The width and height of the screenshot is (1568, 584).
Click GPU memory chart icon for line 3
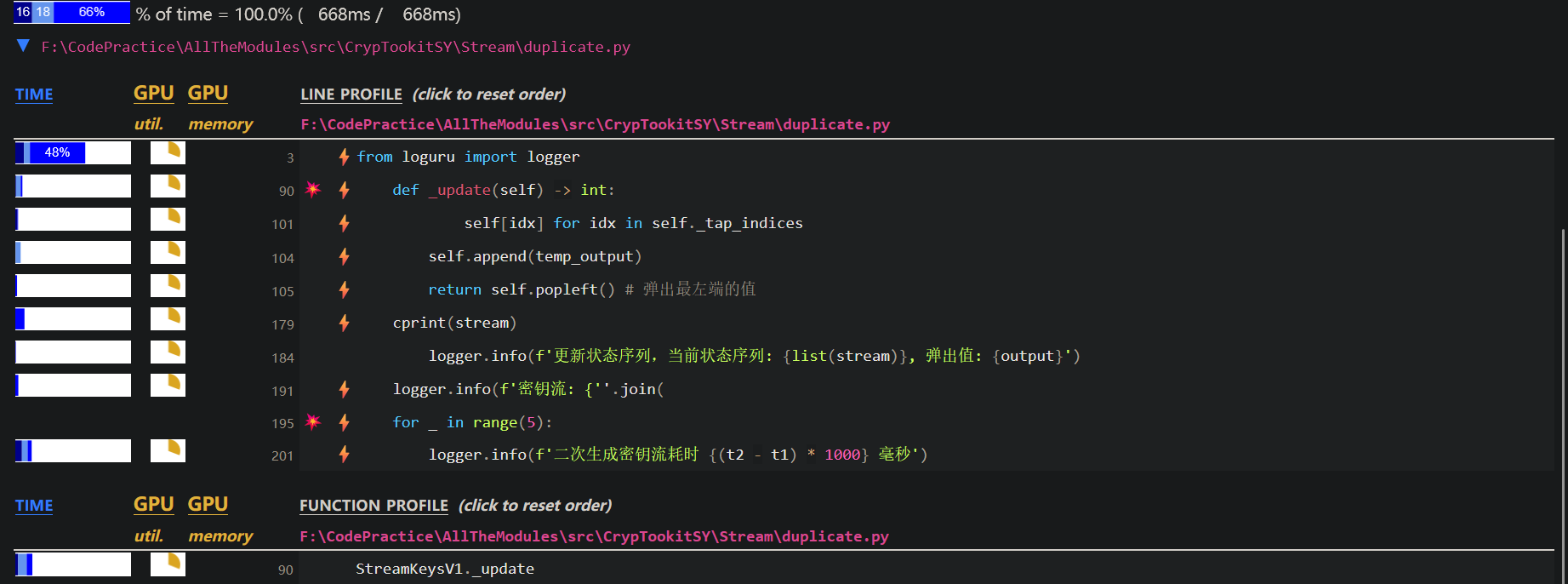pos(168,153)
